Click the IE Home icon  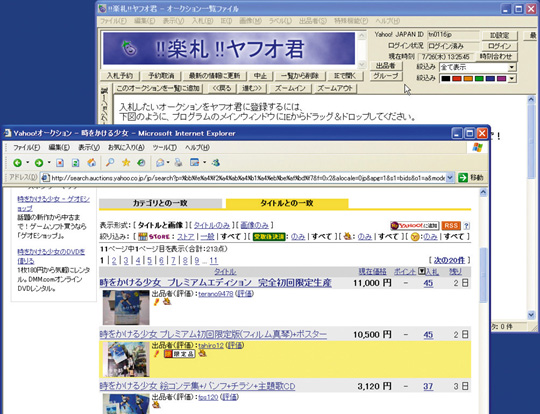coord(92,163)
